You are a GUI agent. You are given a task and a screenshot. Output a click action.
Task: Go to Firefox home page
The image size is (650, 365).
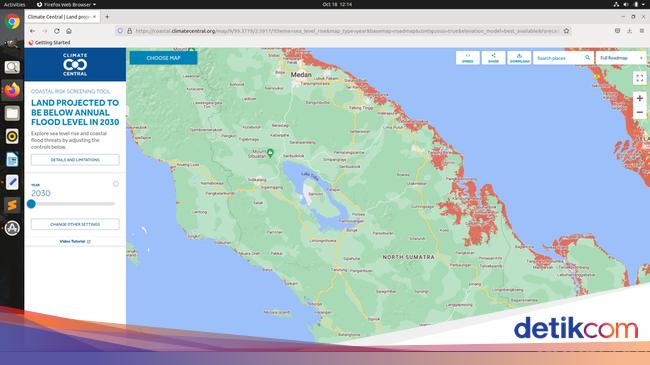click(69, 31)
